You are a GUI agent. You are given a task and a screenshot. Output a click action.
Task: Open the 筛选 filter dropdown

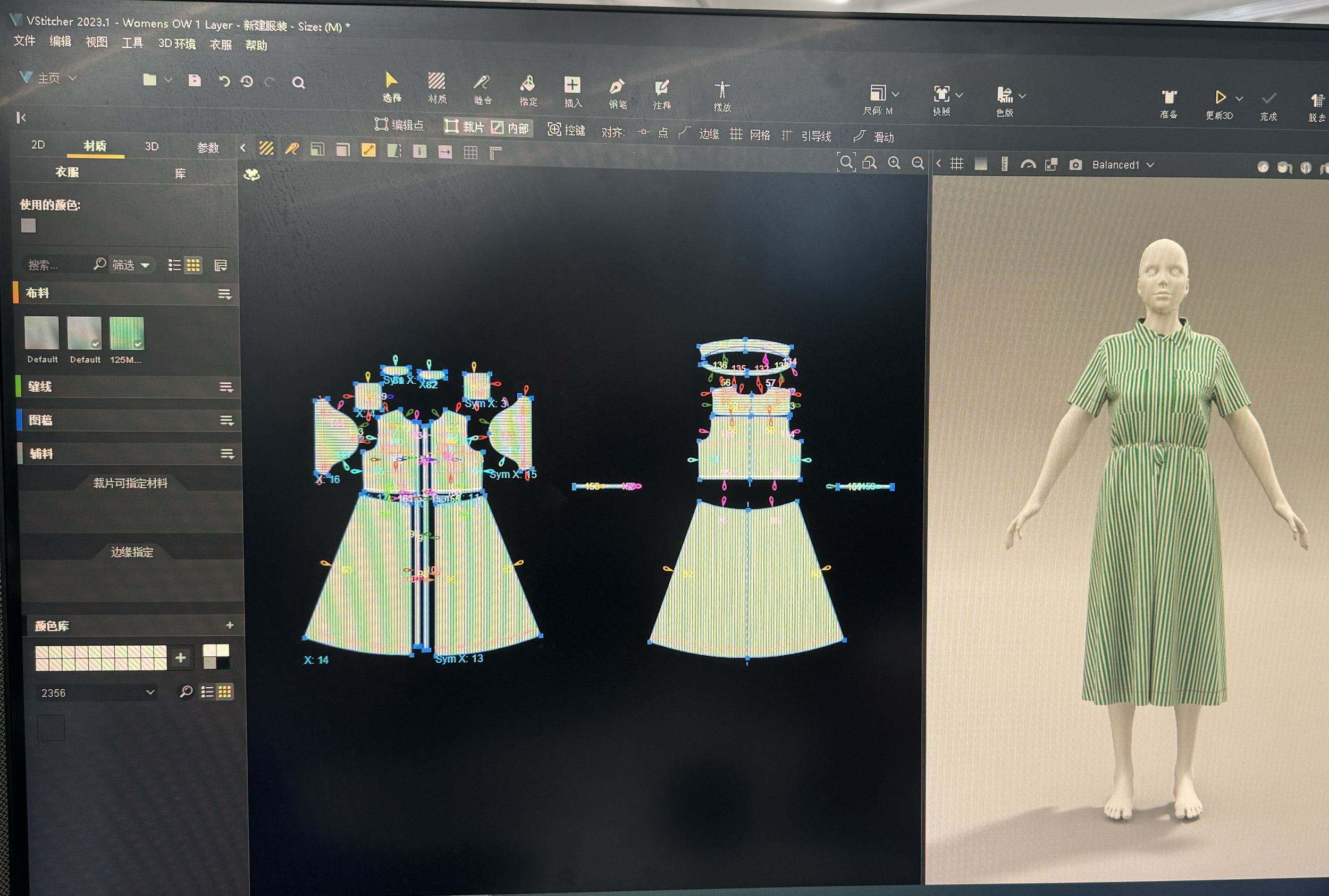click(x=131, y=265)
